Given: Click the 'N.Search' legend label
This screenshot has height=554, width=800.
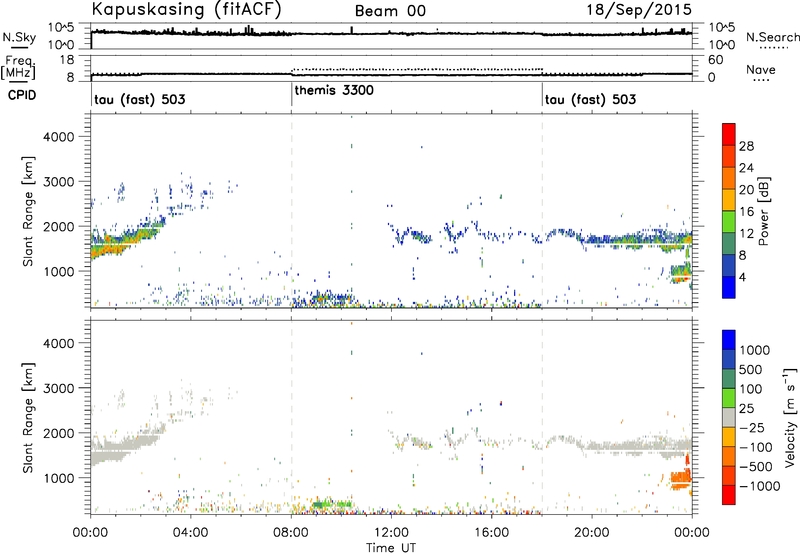Looking at the screenshot, I should click(772, 37).
